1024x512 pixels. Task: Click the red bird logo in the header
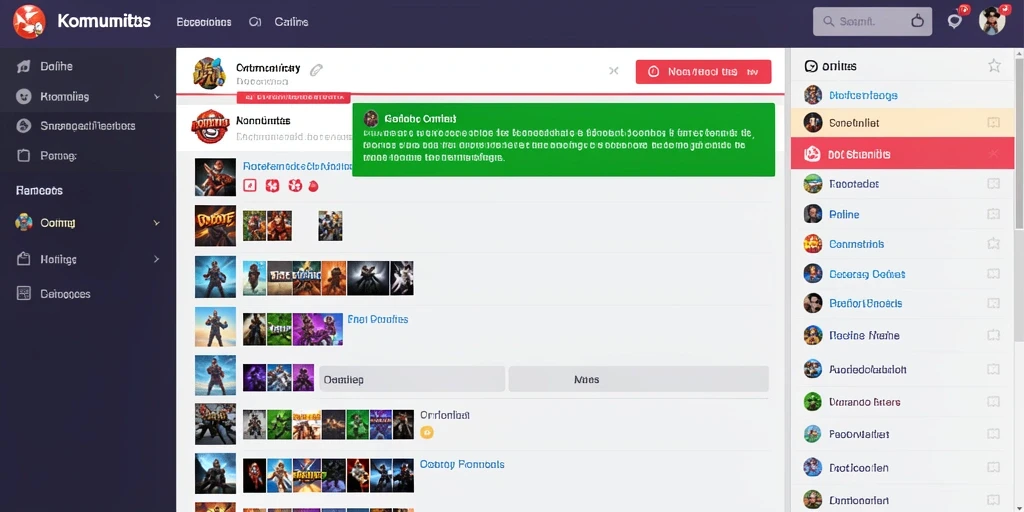[29, 22]
